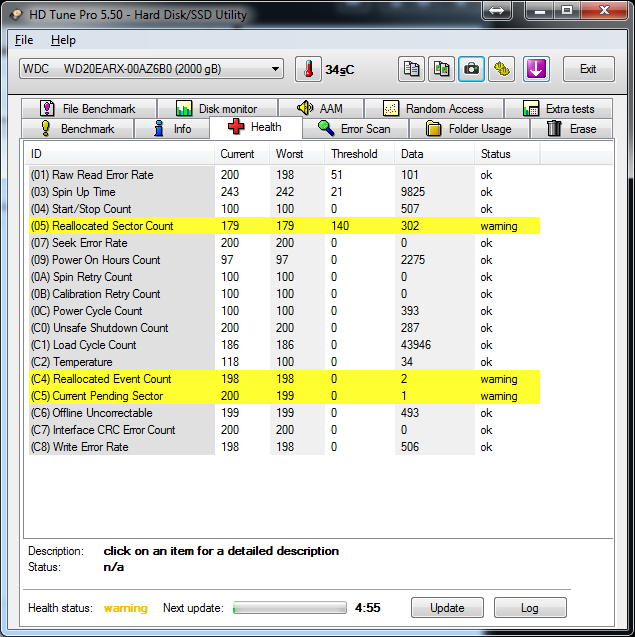Click the Current column header
This screenshot has height=637, width=635.
242,154
